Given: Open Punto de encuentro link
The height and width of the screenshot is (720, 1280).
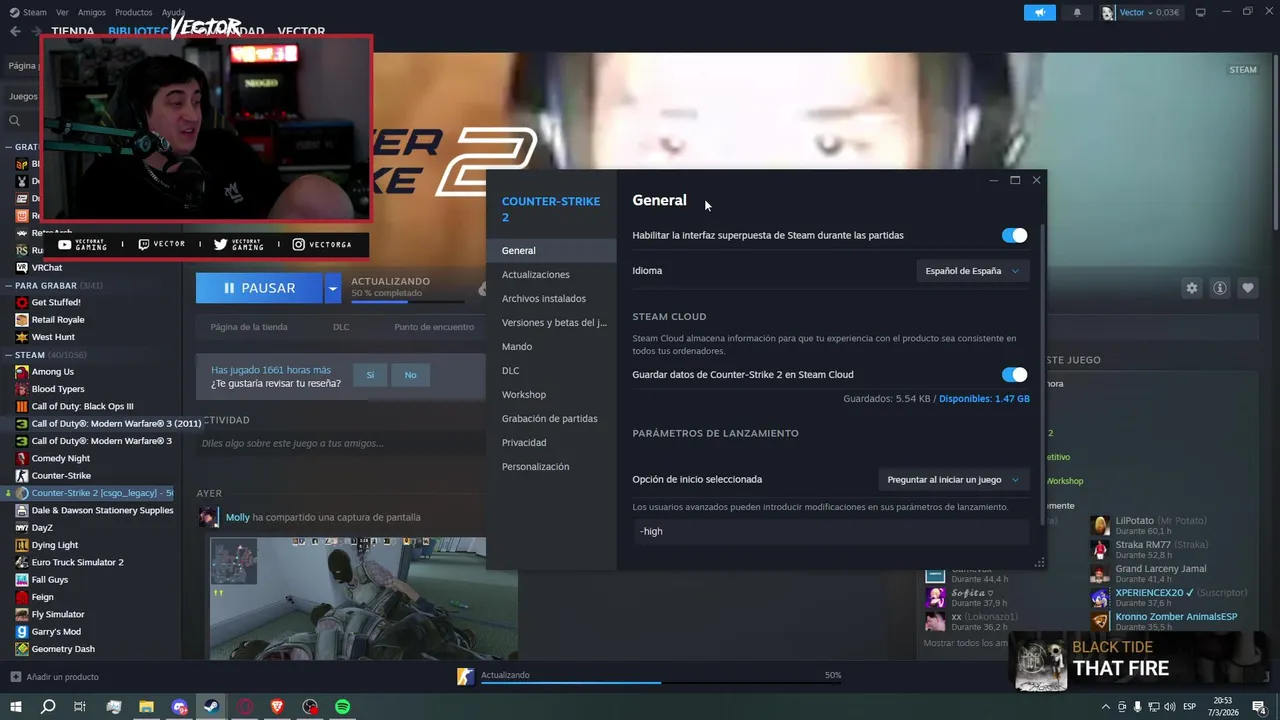Looking at the screenshot, I should pyautogui.click(x=434, y=327).
